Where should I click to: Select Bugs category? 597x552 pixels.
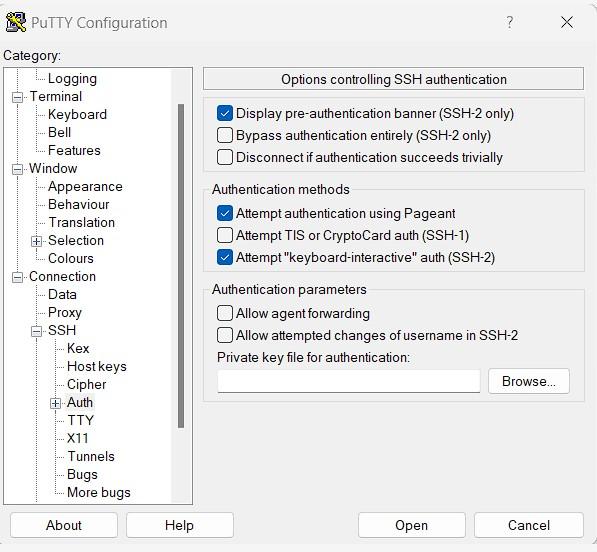[82, 475]
